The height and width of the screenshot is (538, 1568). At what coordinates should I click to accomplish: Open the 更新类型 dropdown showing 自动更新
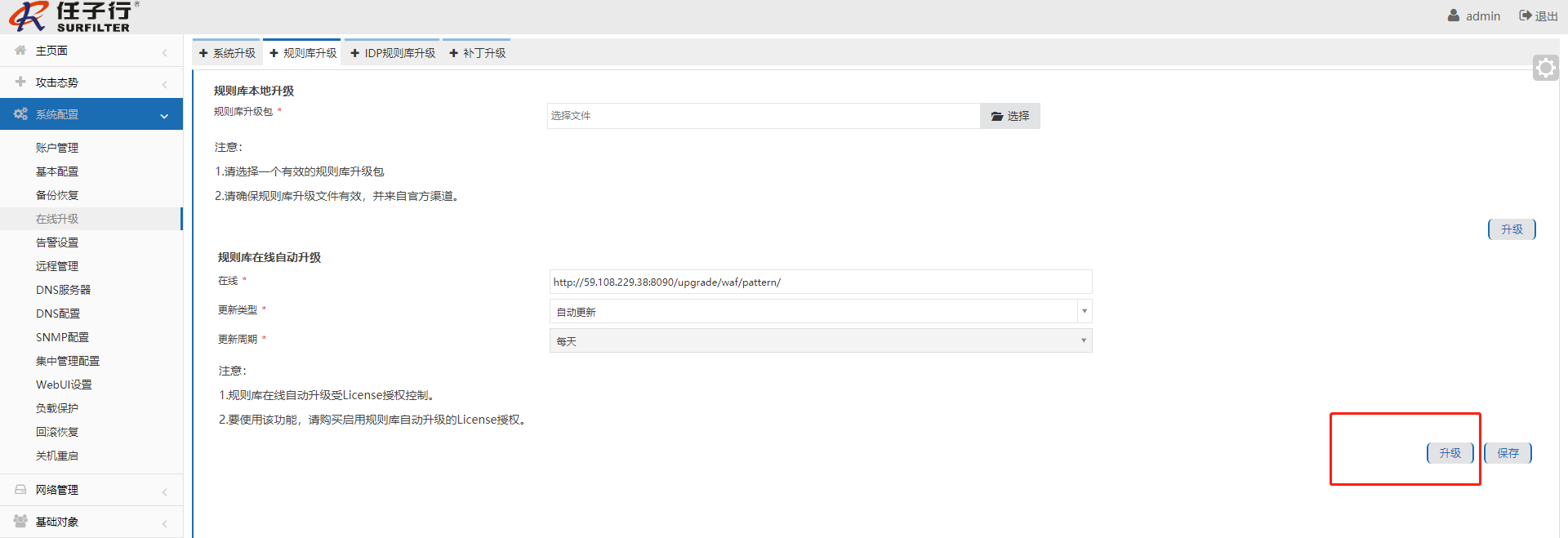(x=820, y=312)
